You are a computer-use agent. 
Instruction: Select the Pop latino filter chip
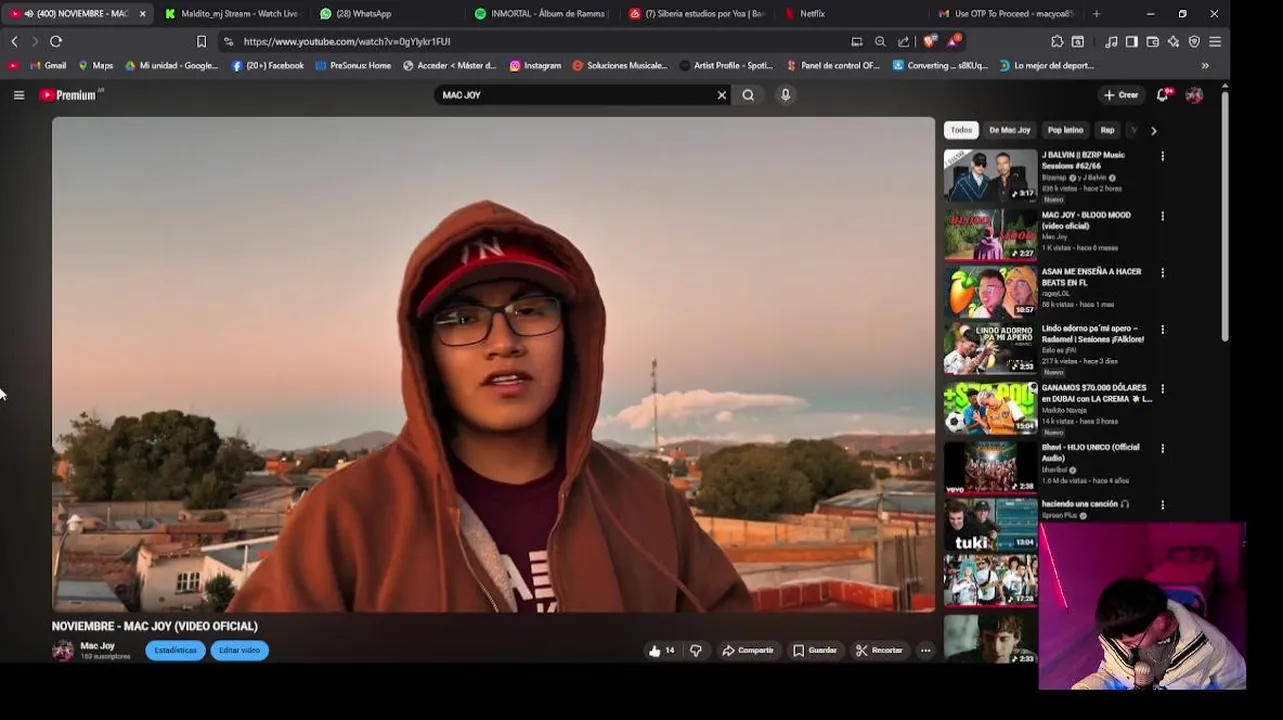coord(1065,130)
